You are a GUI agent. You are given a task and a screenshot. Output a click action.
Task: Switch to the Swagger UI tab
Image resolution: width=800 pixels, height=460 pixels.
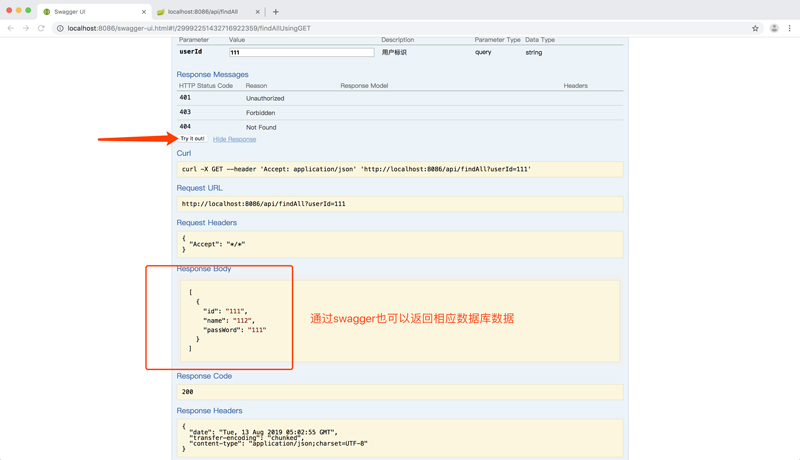pos(92,12)
